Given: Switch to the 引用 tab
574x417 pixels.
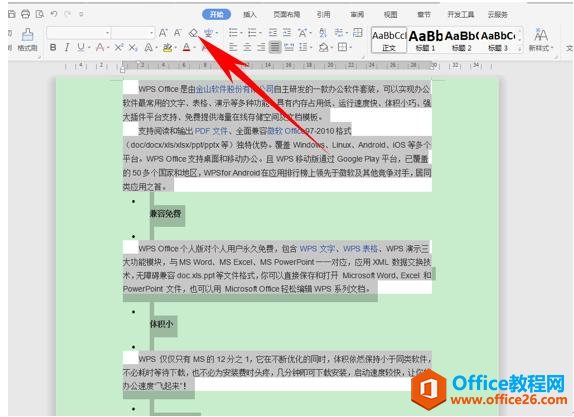Looking at the screenshot, I should pos(323,14).
